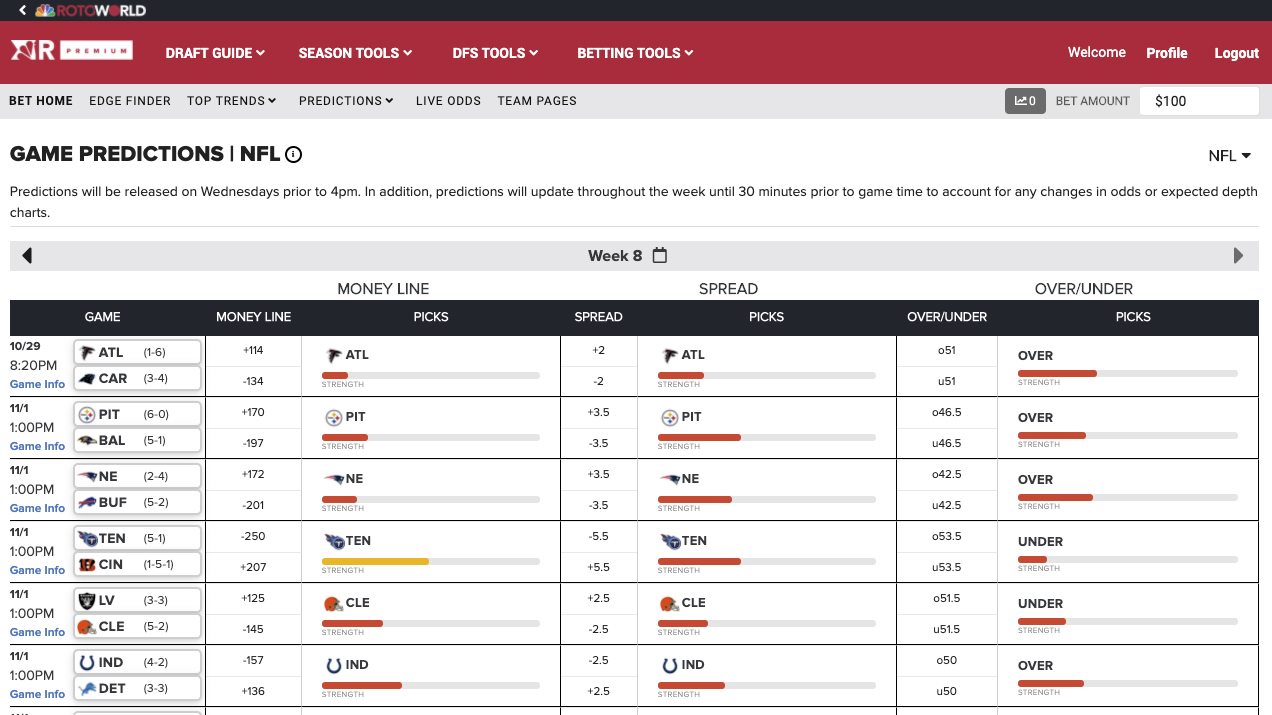Screen dimensions: 1272x715
Task: Click the Colts logo in Money Line picks
Action: pyautogui.click(x=334, y=665)
